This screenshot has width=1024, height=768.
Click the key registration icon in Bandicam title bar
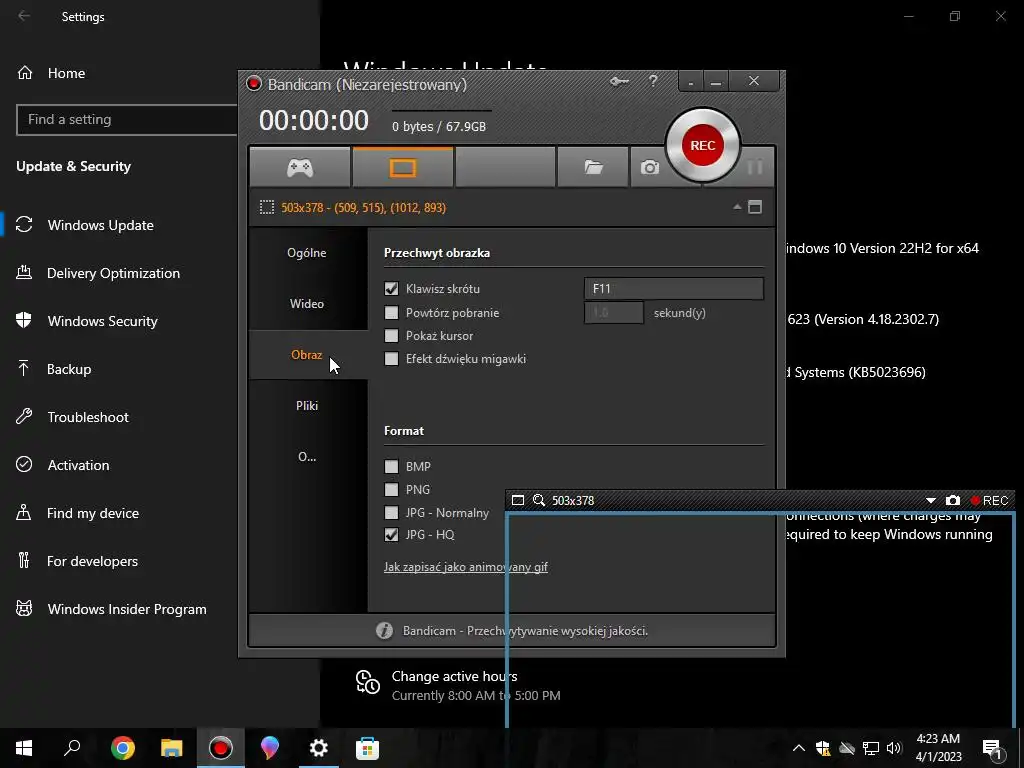(619, 82)
